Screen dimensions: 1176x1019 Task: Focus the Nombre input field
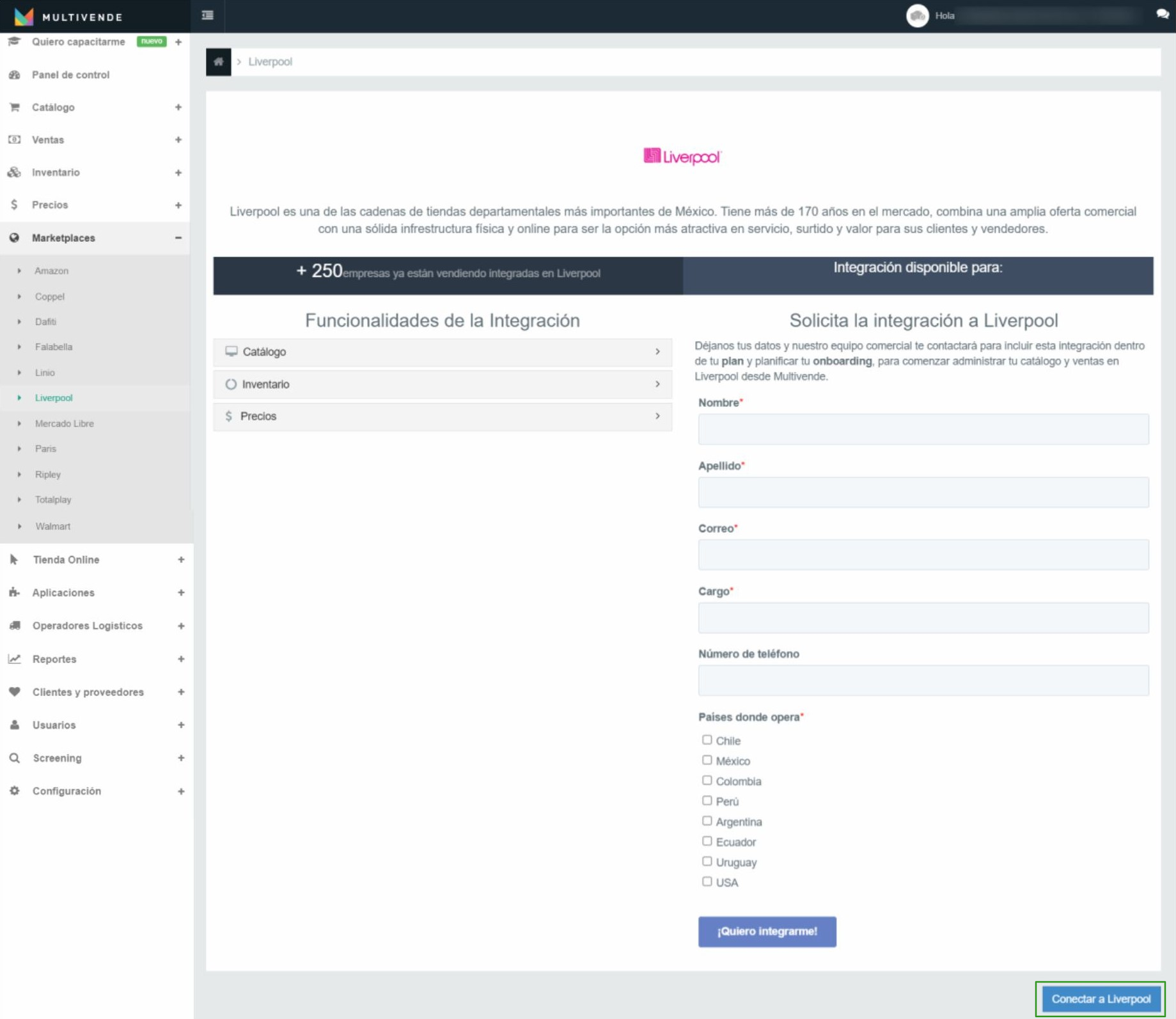(923, 429)
